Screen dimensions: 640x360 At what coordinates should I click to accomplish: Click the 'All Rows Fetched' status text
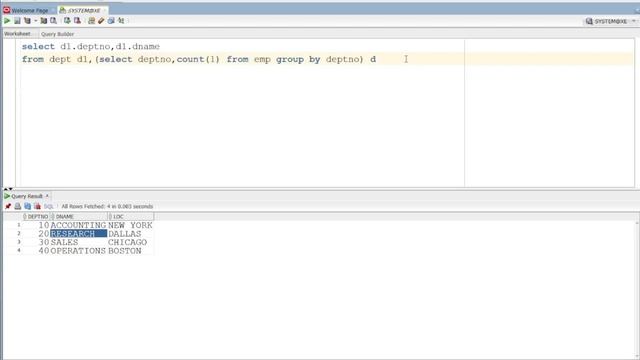[107, 207]
